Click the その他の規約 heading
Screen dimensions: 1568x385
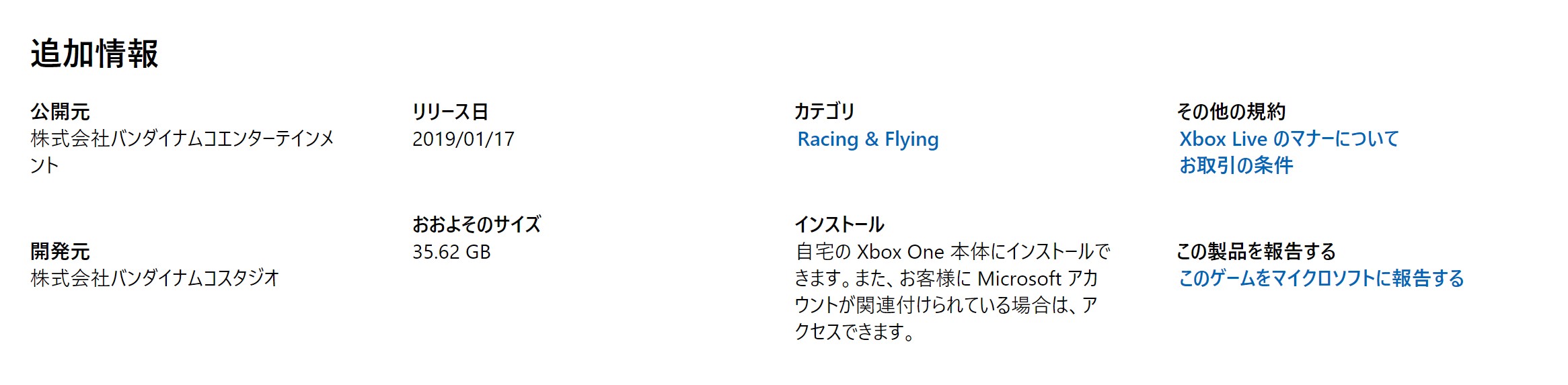pyautogui.click(x=1230, y=112)
